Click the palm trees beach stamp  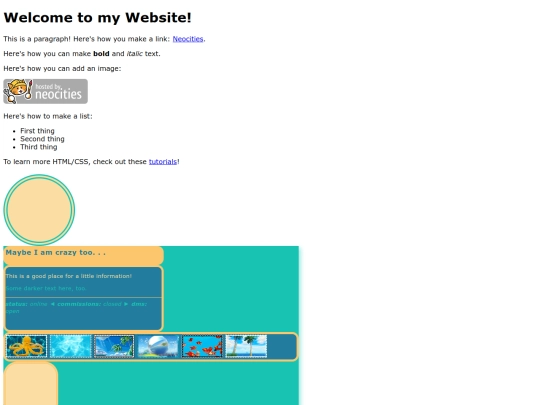point(246,346)
